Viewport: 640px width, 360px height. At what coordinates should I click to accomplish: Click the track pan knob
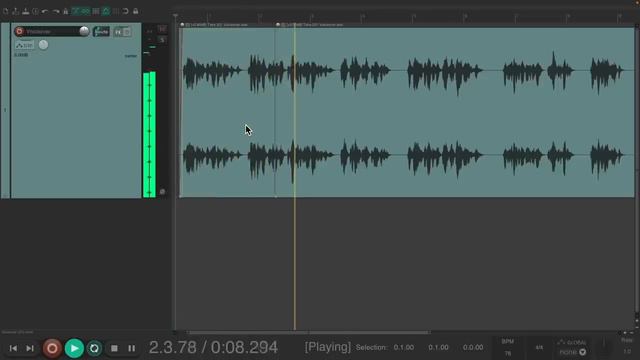click(43, 45)
